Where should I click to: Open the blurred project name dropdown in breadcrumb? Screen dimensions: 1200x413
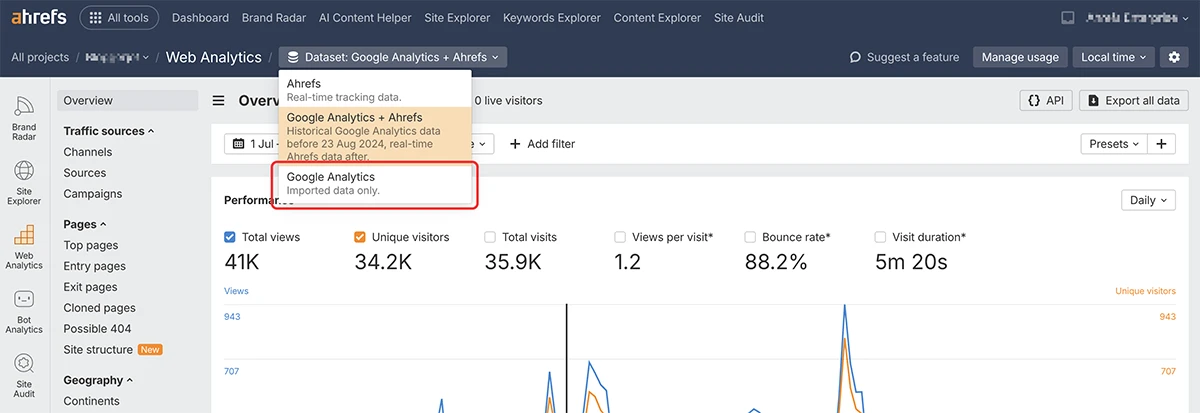(117, 57)
